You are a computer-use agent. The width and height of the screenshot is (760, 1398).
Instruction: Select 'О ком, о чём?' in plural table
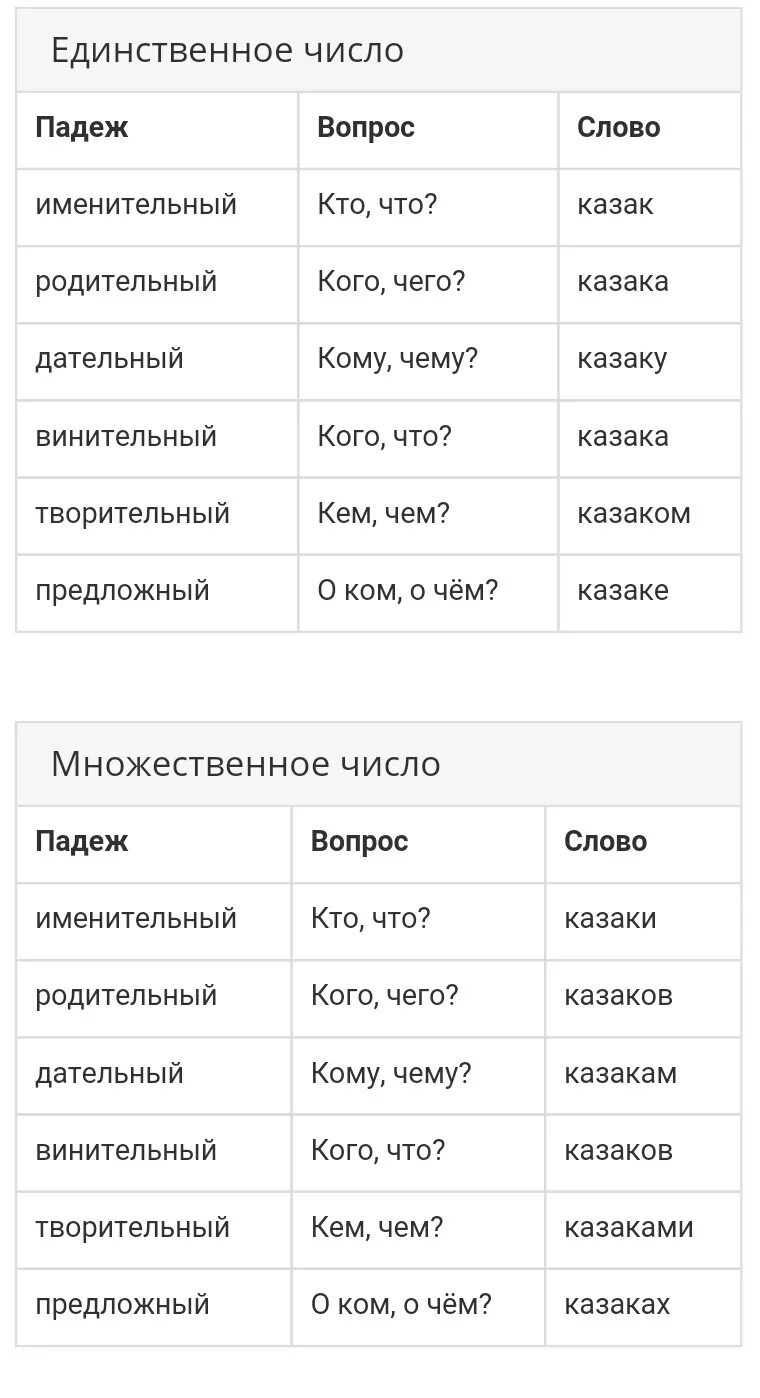click(401, 1305)
